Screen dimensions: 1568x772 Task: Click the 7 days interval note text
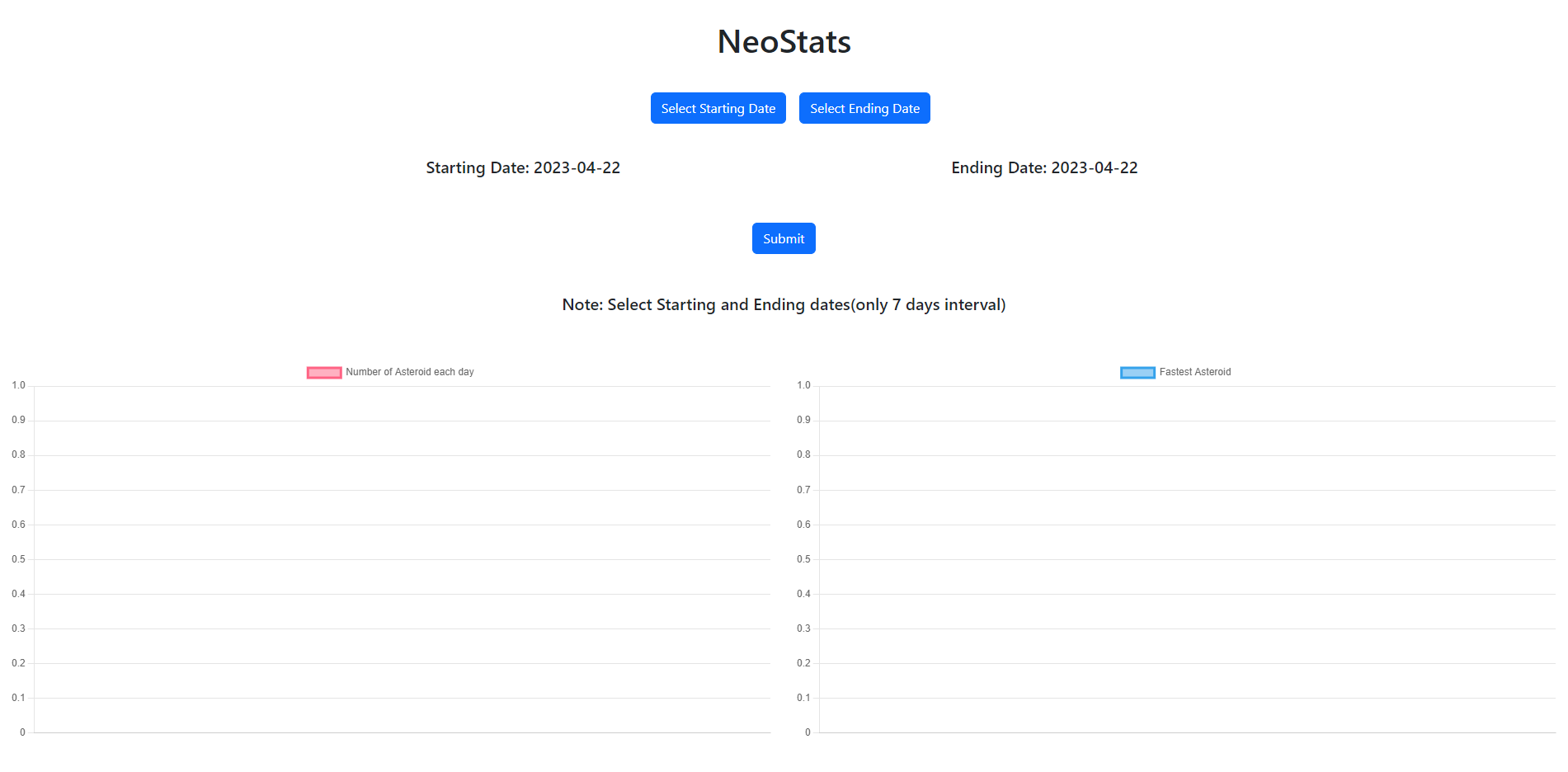(x=783, y=304)
